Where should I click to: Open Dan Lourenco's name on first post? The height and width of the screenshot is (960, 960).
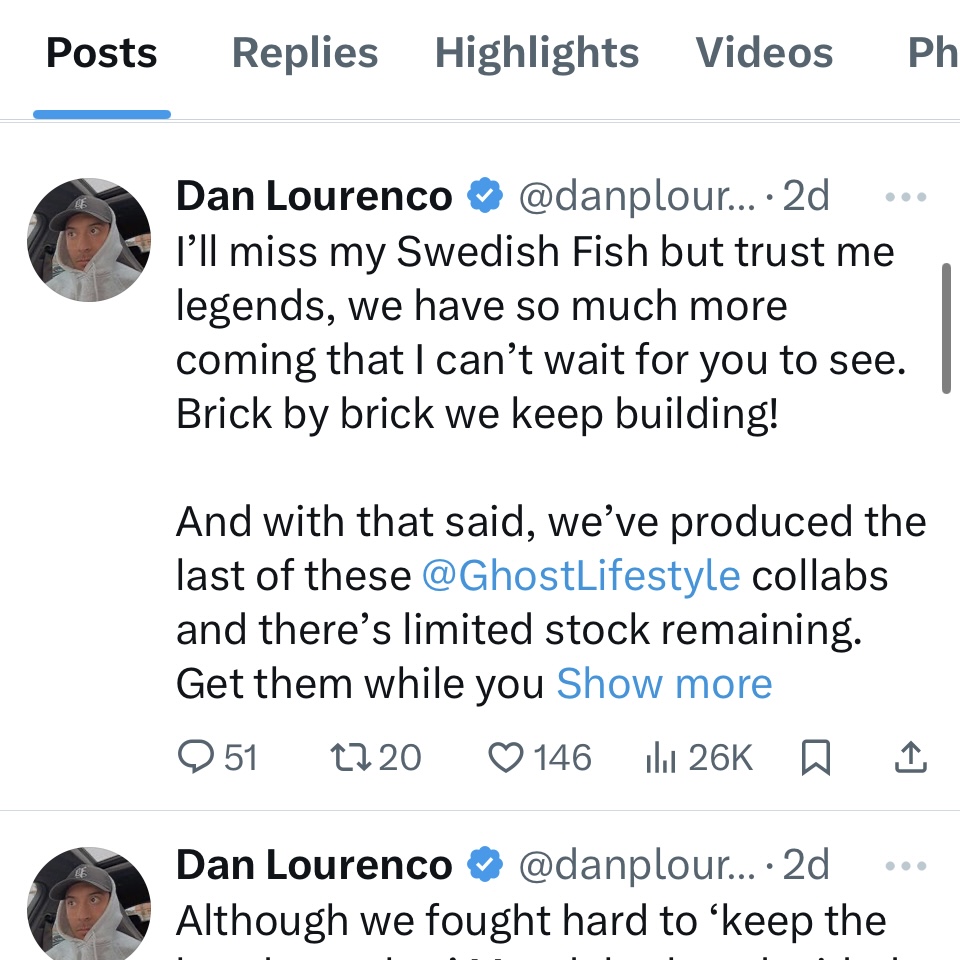(314, 197)
